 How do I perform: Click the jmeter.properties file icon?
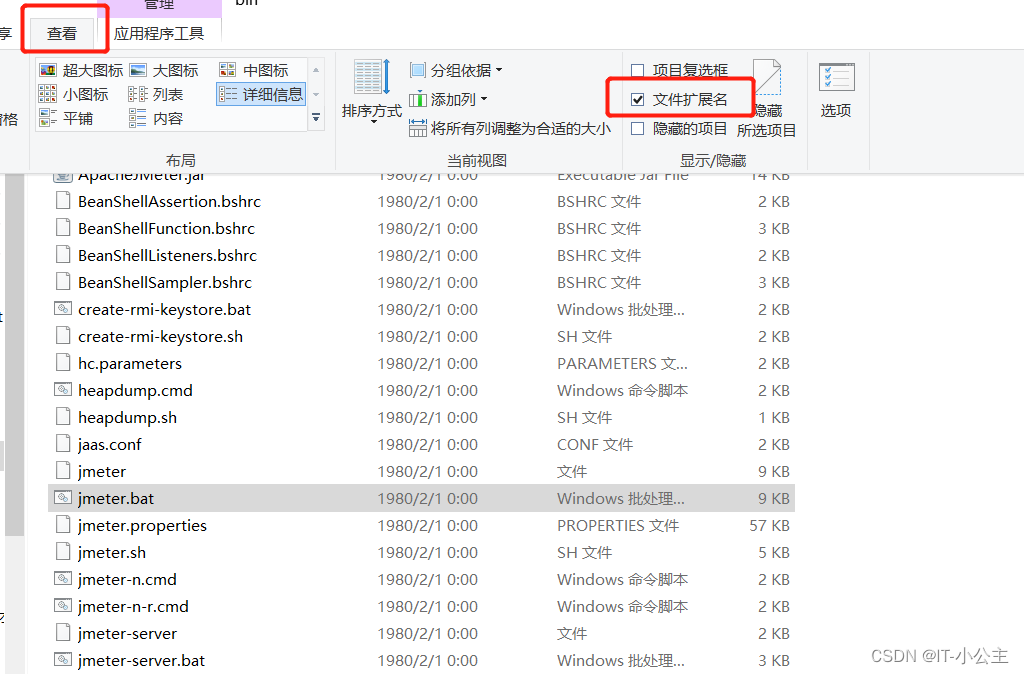pyautogui.click(x=63, y=524)
